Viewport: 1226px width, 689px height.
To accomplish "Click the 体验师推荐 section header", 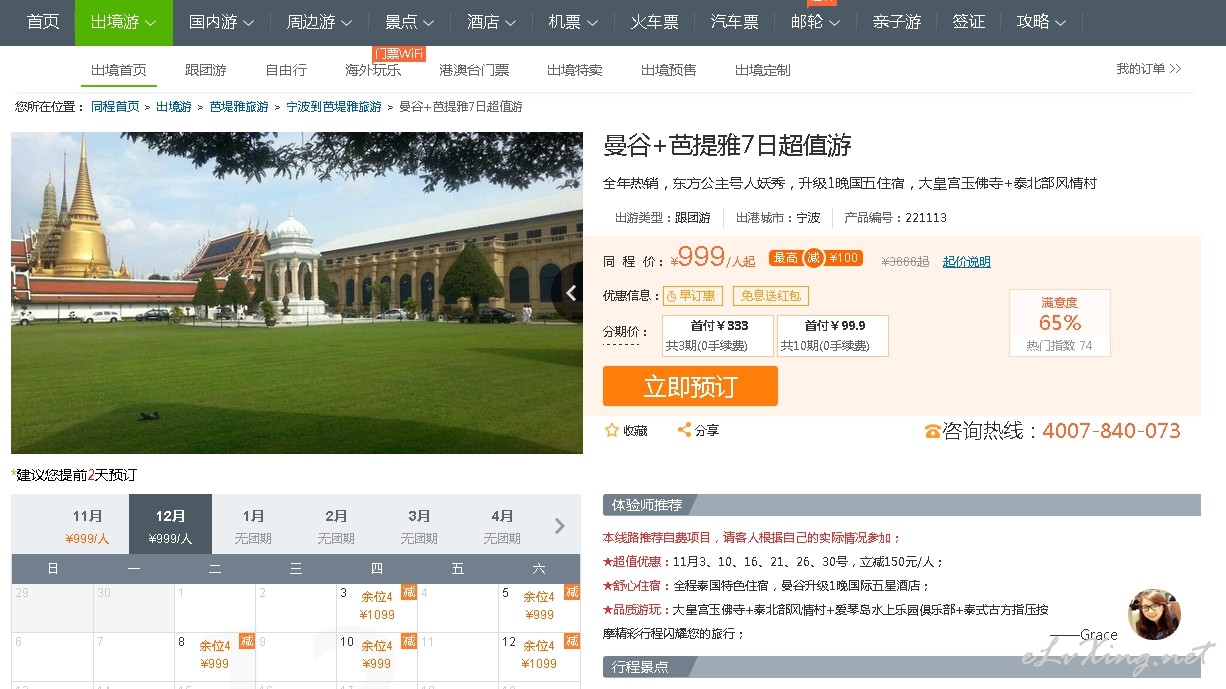I will tap(901, 505).
